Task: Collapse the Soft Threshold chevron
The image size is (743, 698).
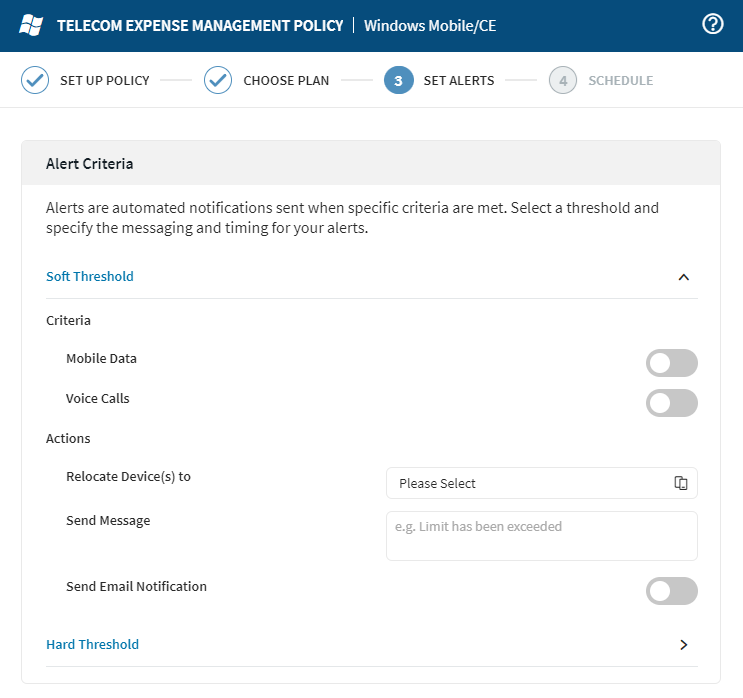Action: tap(684, 277)
